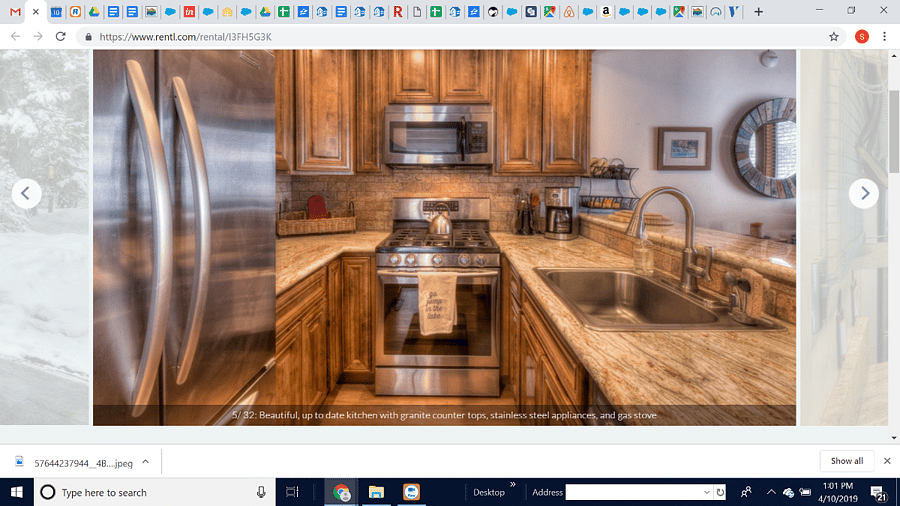Show the next gallery photo

coord(864,193)
